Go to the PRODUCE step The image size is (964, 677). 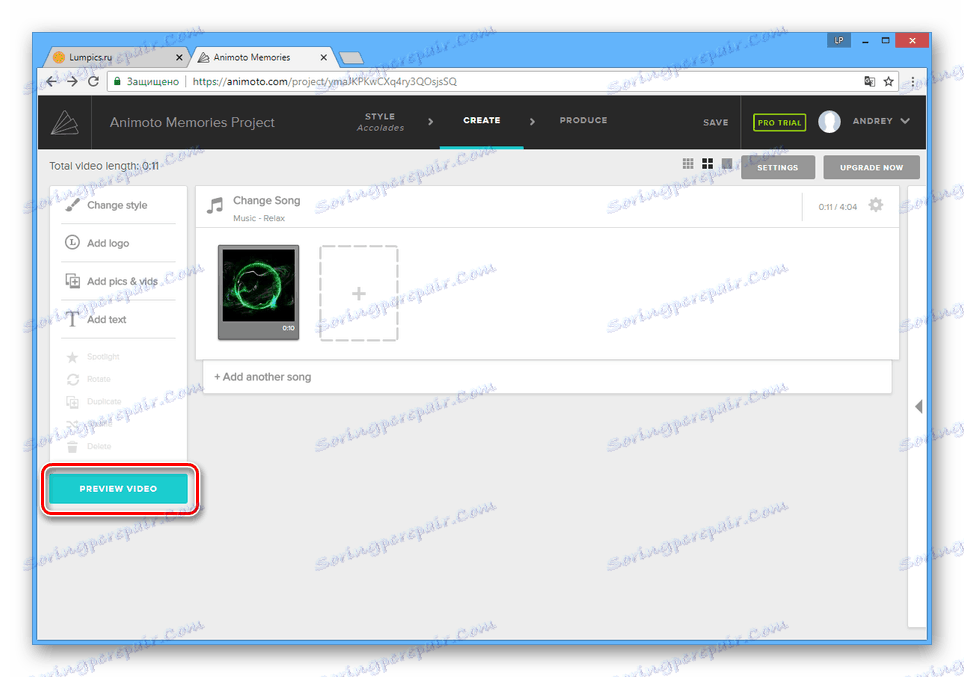pyautogui.click(x=583, y=121)
